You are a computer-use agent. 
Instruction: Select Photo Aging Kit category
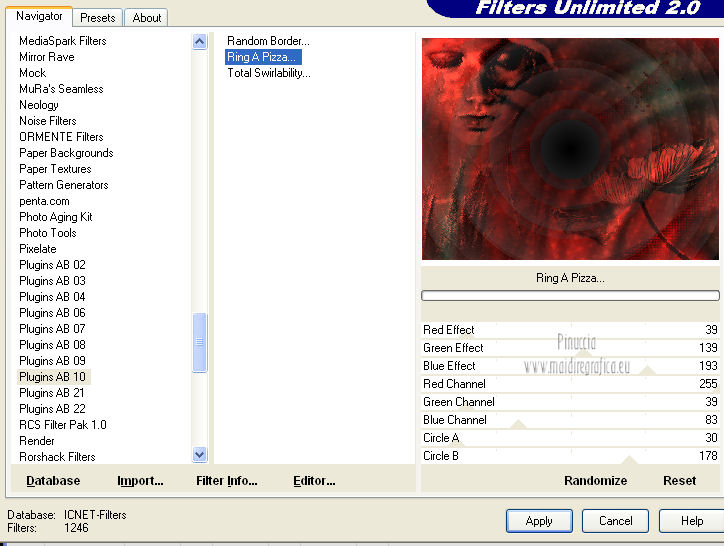click(x=55, y=217)
